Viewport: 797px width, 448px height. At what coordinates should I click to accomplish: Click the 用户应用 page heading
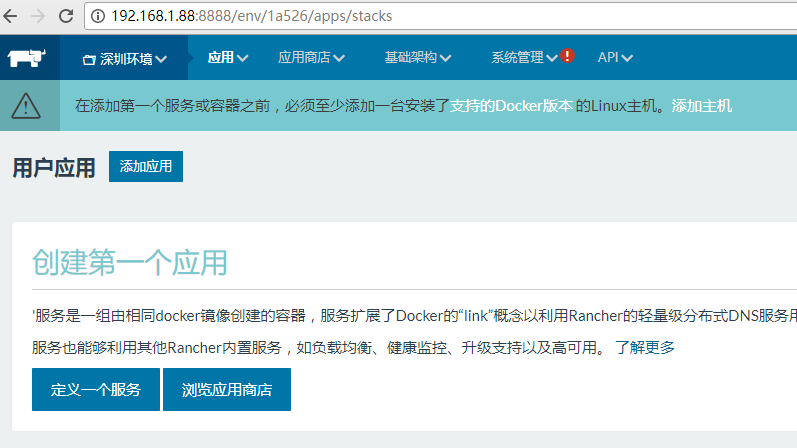point(54,168)
